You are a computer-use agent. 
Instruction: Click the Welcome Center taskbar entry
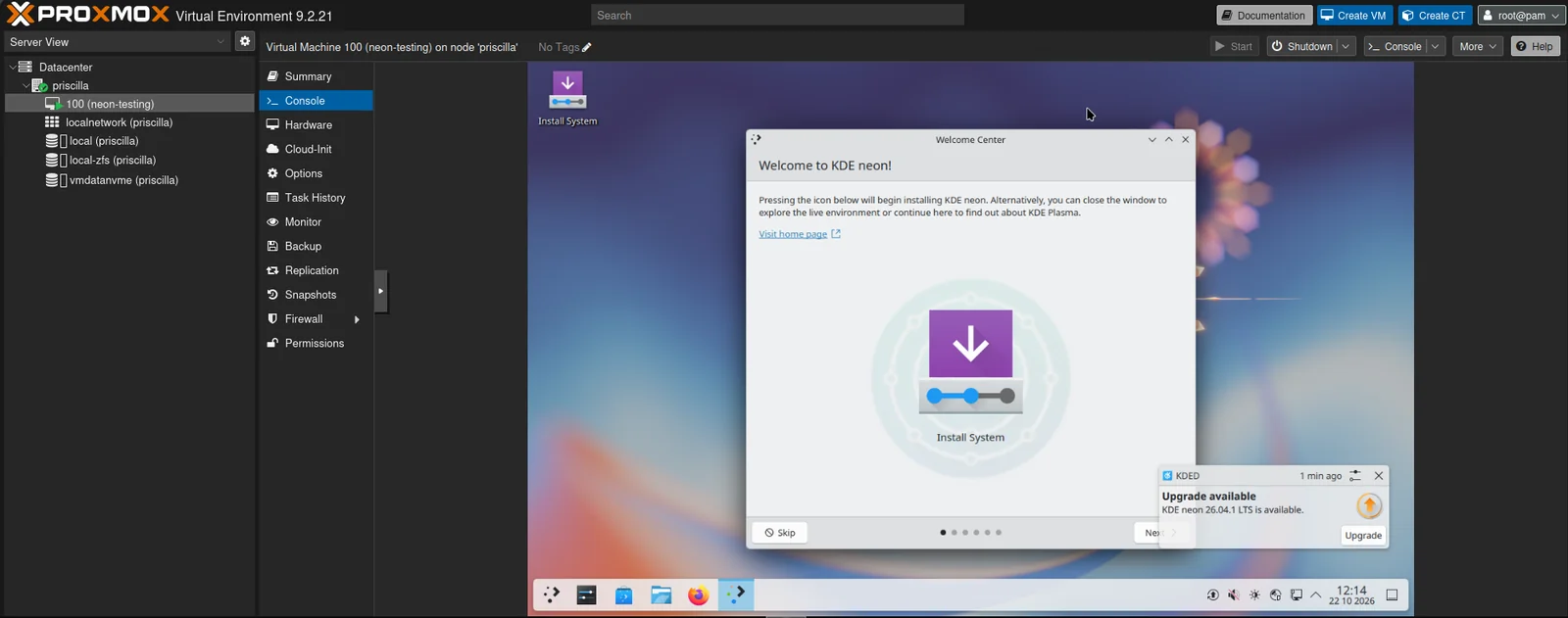point(736,594)
